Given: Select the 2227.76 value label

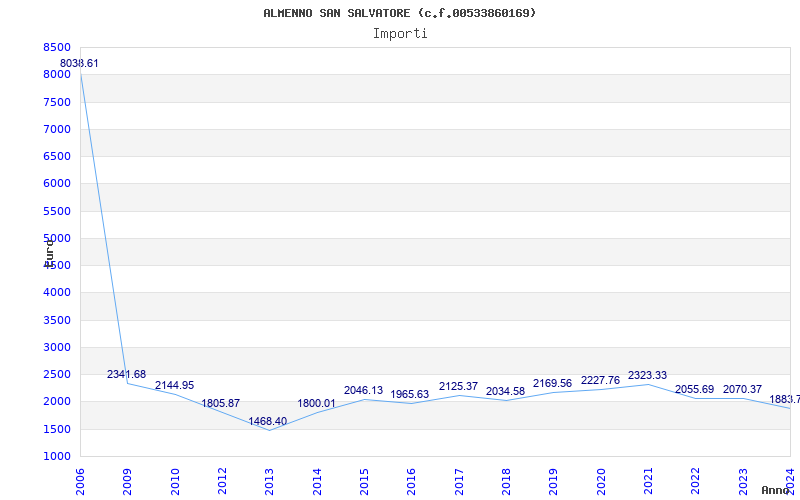Looking at the screenshot, I should (x=600, y=381).
